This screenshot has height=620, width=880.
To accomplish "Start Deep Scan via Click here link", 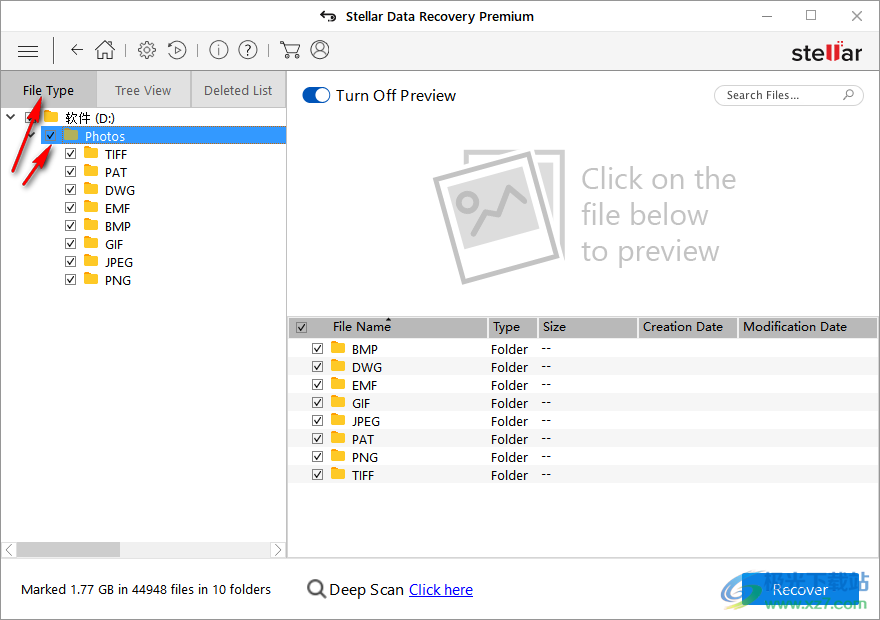I will [x=441, y=590].
